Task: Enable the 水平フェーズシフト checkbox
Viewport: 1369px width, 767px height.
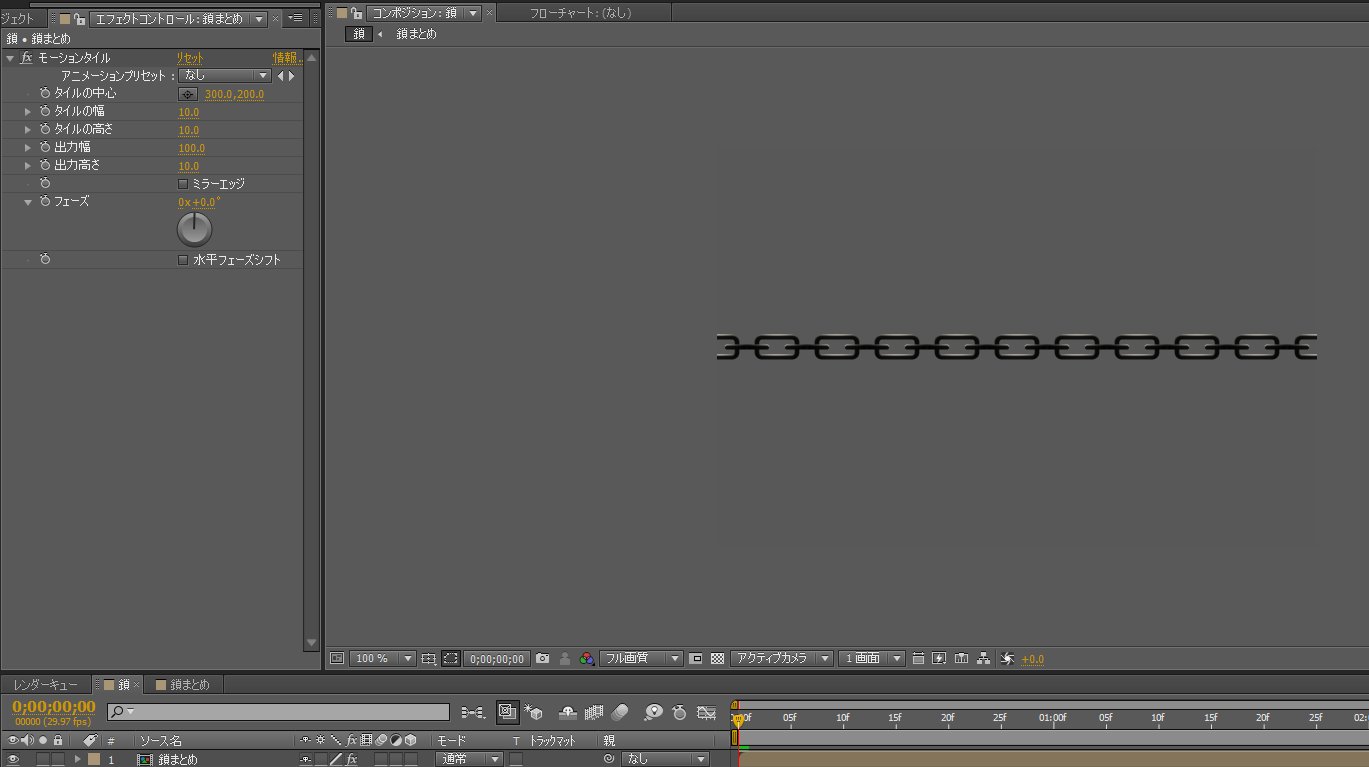Action: pyautogui.click(x=183, y=260)
